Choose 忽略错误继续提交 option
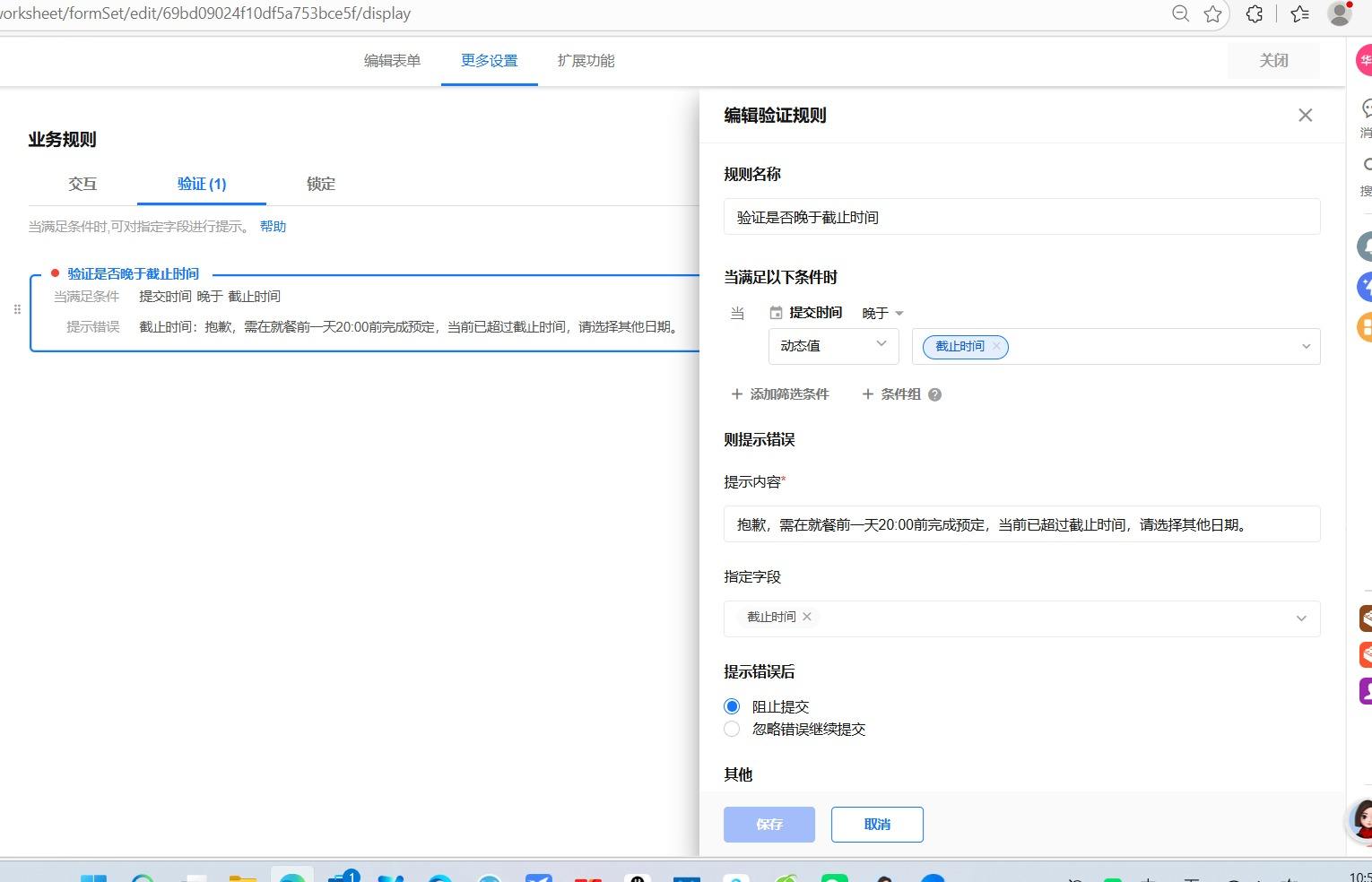 click(731, 729)
